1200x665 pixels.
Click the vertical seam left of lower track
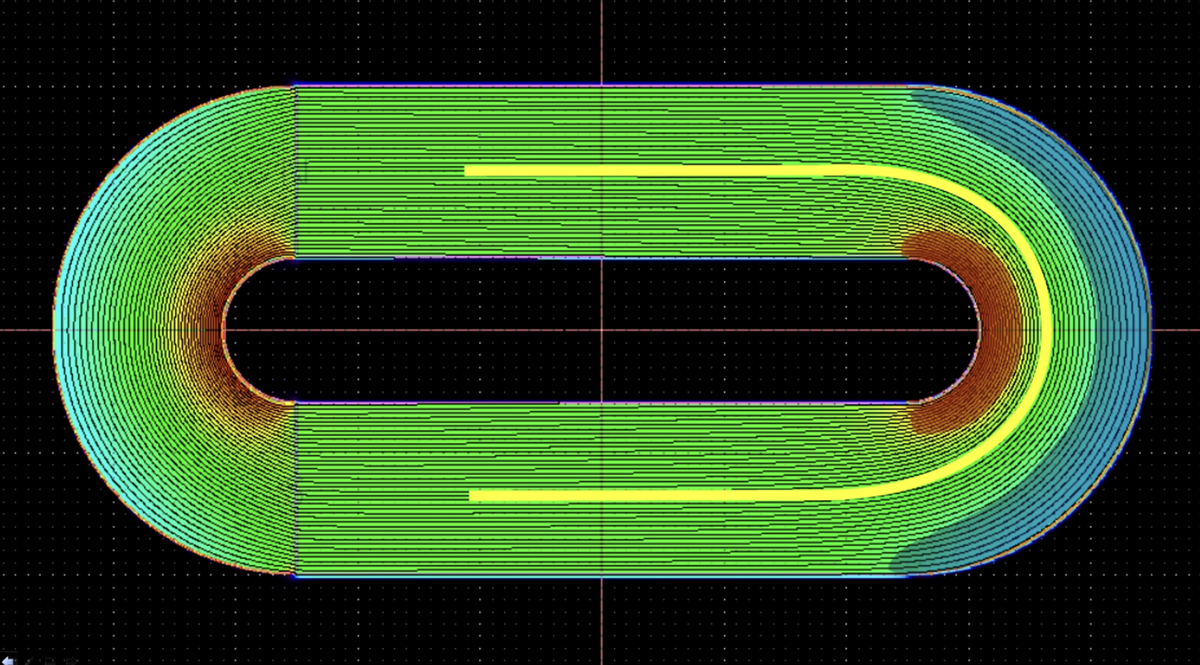pos(296,489)
